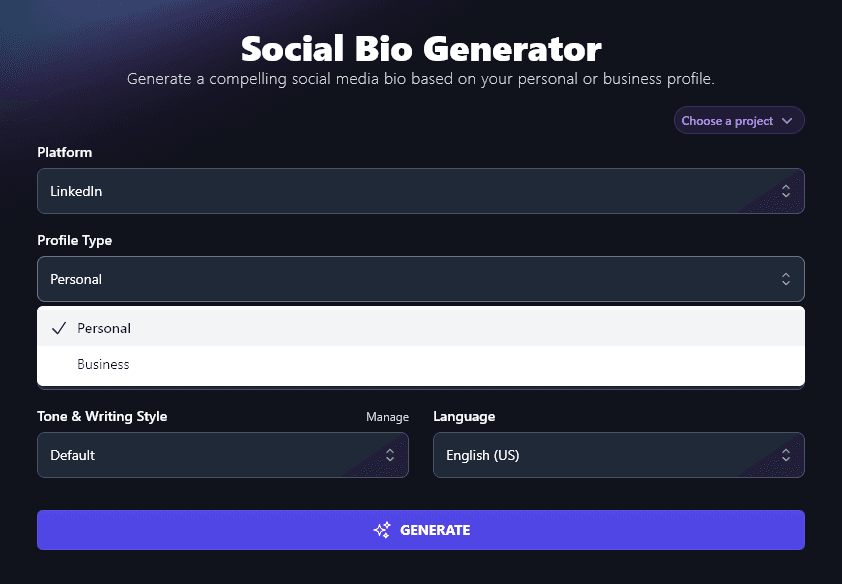842x584 pixels.
Task: Click the Choose a project button
Action: pos(739,120)
